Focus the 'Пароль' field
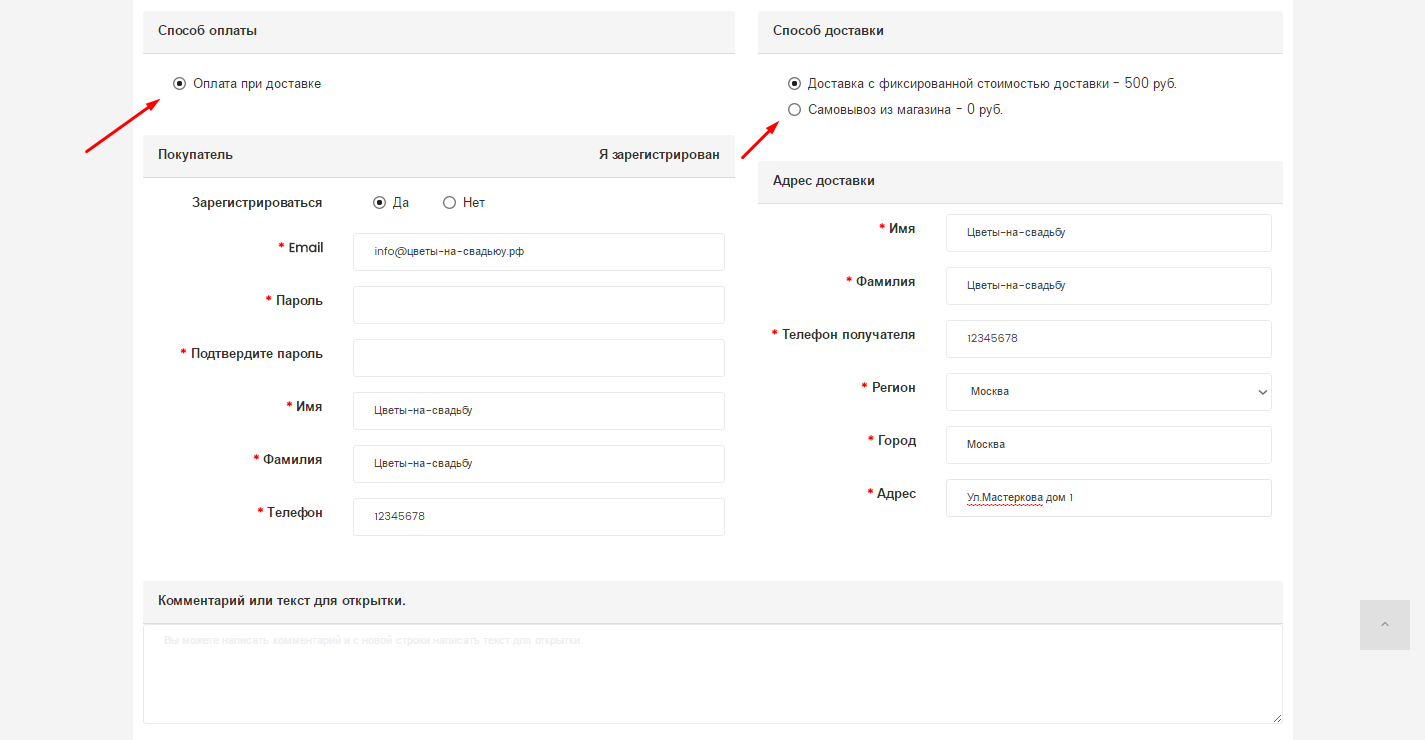Image resolution: width=1425 pixels, height=740 pixels. pyautogui.click(x=538, y=305)
